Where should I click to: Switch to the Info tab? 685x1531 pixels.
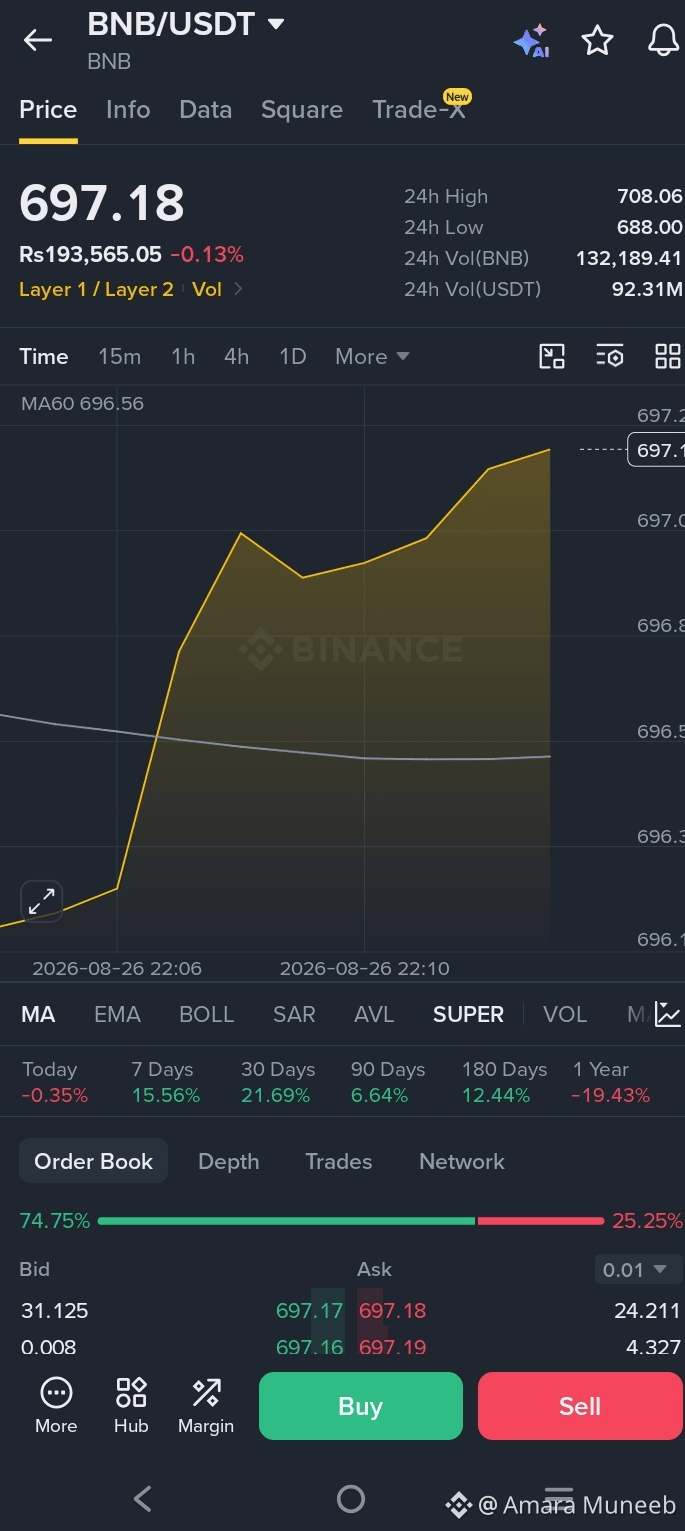(128, 110)
